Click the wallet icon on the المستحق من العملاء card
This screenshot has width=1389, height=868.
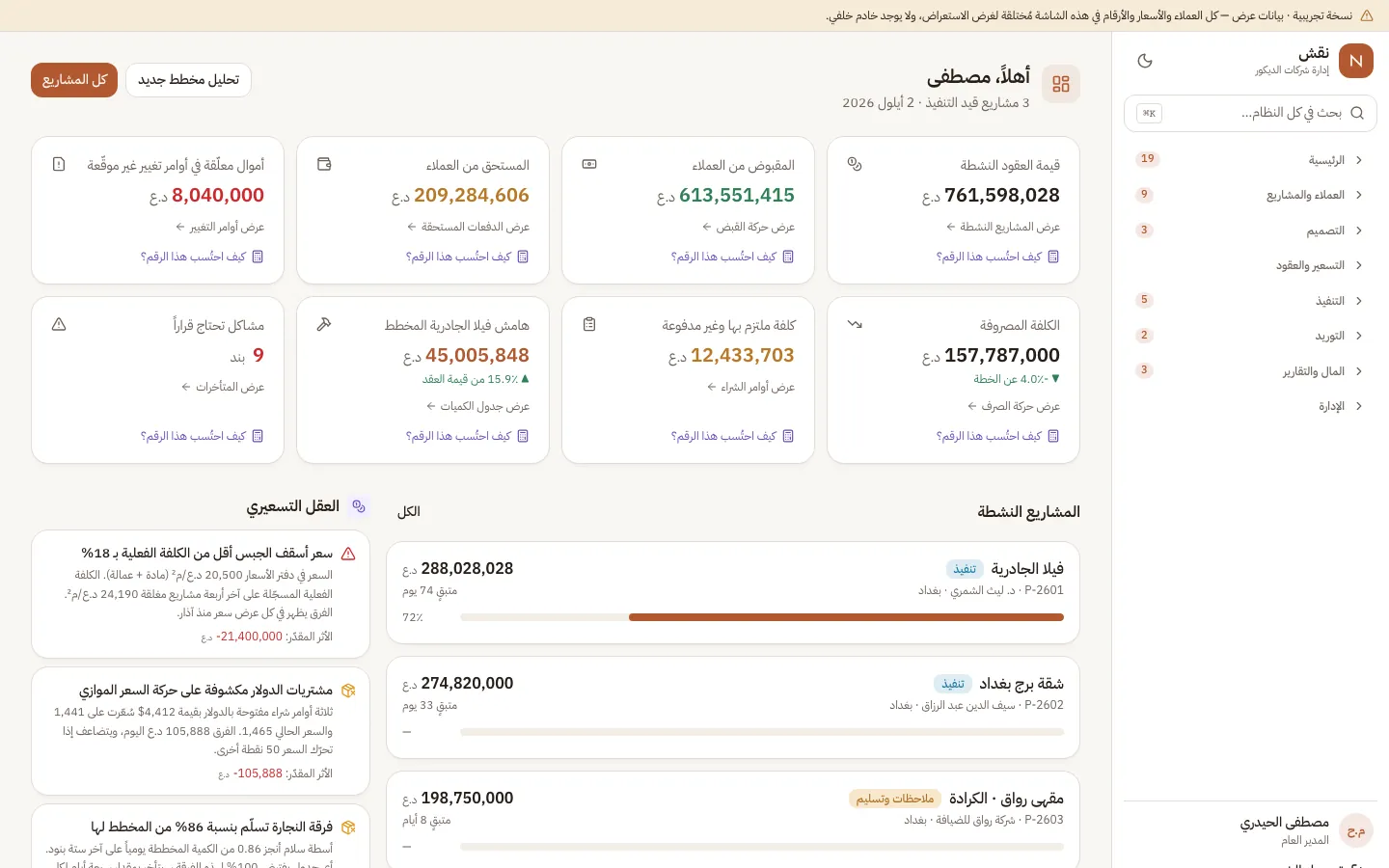pyautogui.click(x=324, y=164)
